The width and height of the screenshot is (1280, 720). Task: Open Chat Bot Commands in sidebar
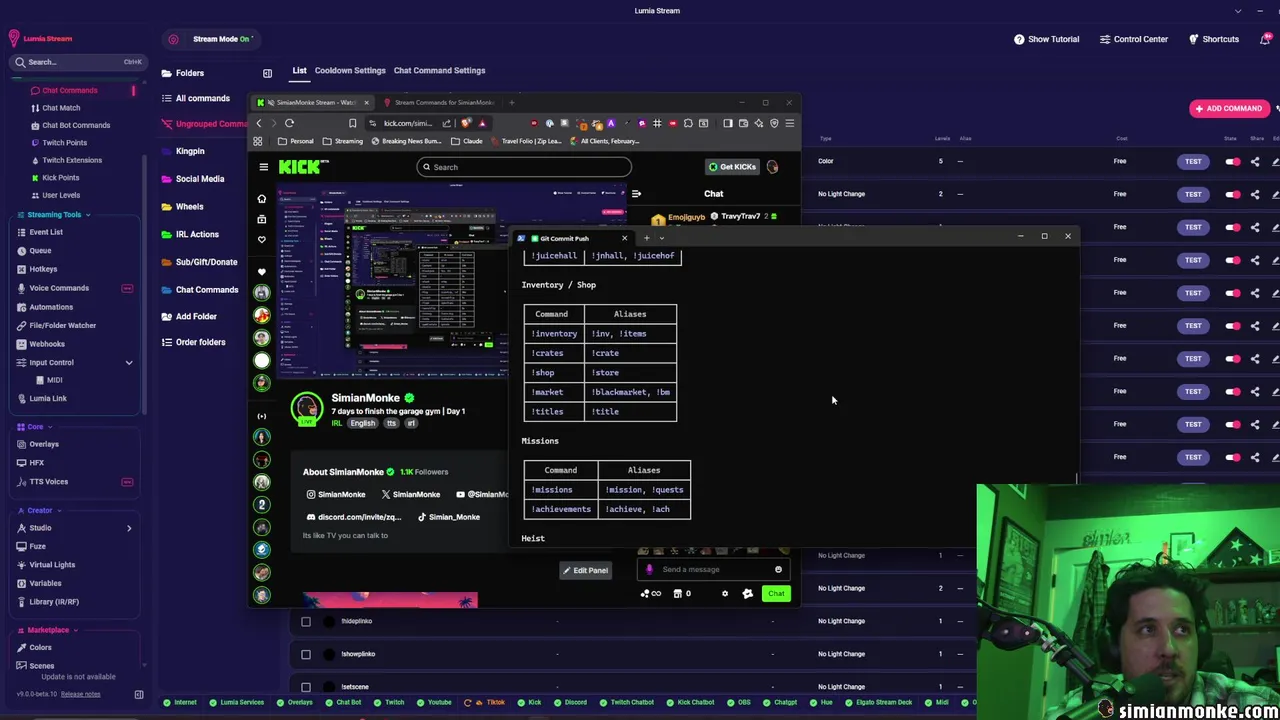[76, 125]
